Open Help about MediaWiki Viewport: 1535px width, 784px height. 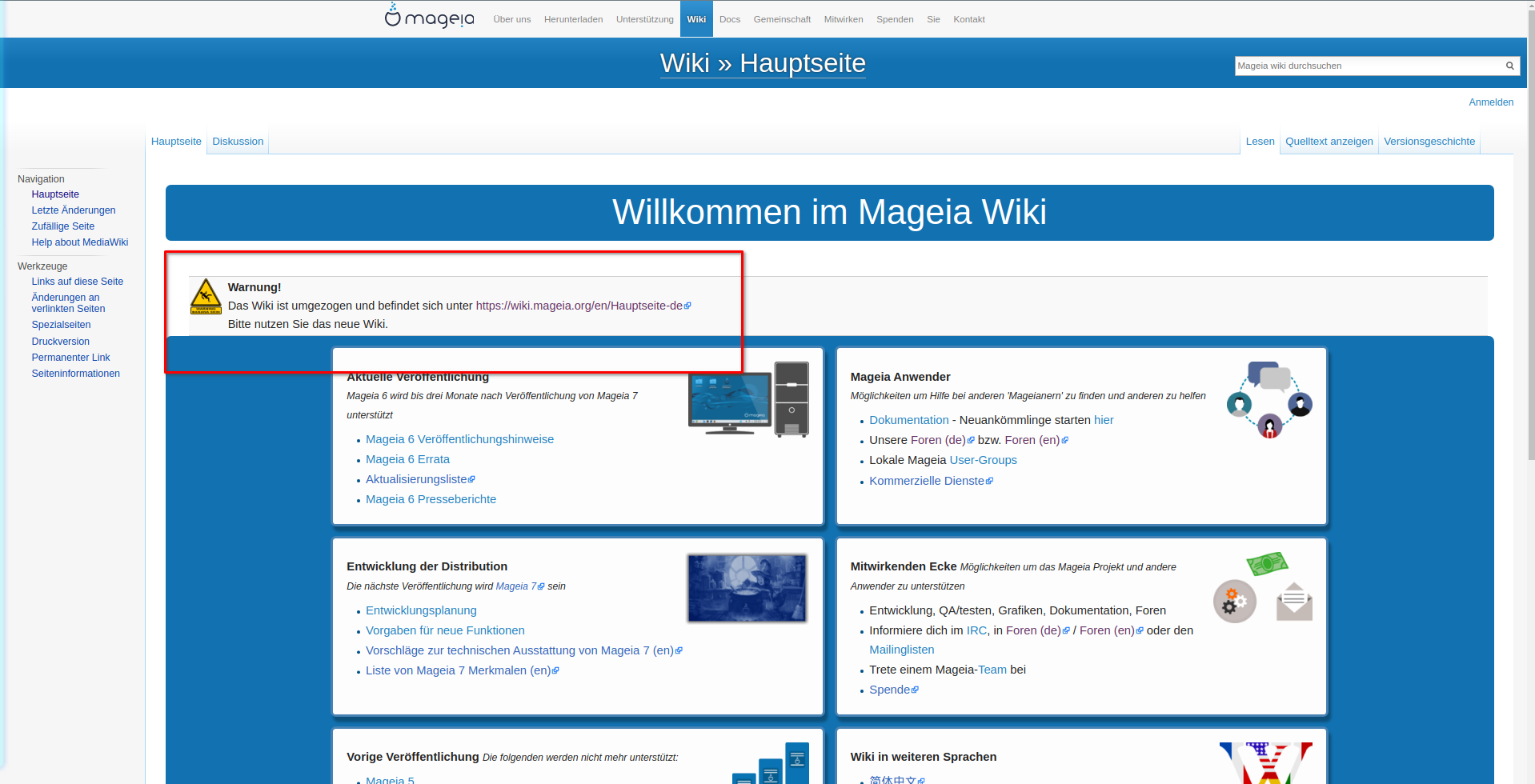point(80,242)
